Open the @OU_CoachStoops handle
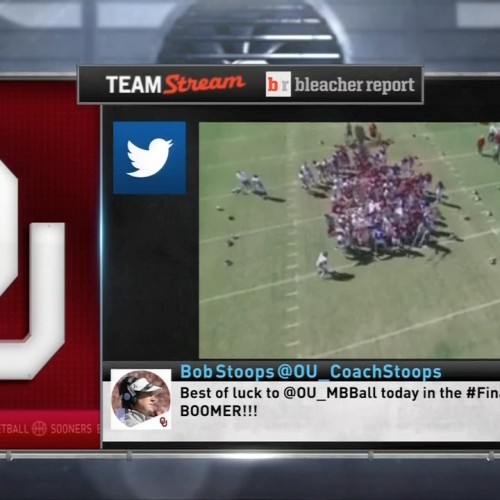The height and width of the screenshot is (500, 500). tap(359, 372)
